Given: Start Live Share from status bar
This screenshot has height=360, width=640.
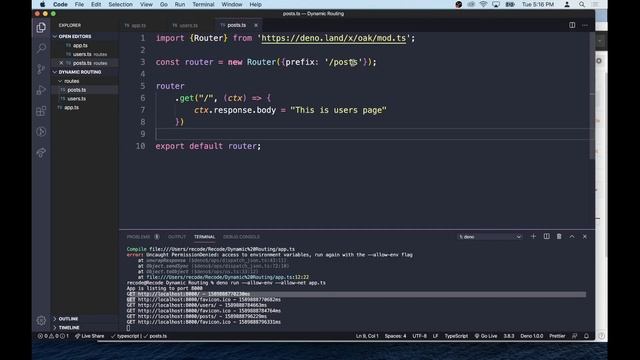Looking at the screenshot, I should pos(89,336).
